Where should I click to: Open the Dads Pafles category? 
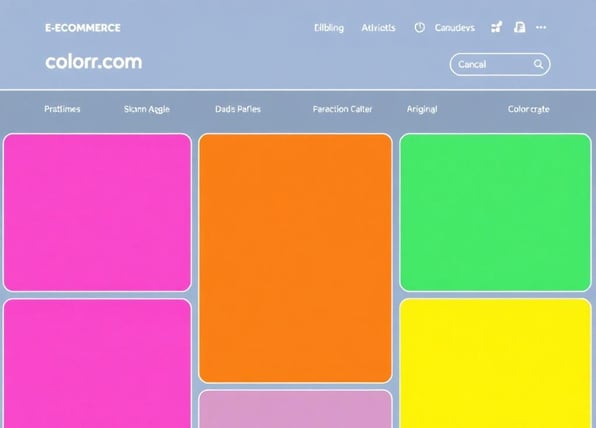click(x=238, y=109)
